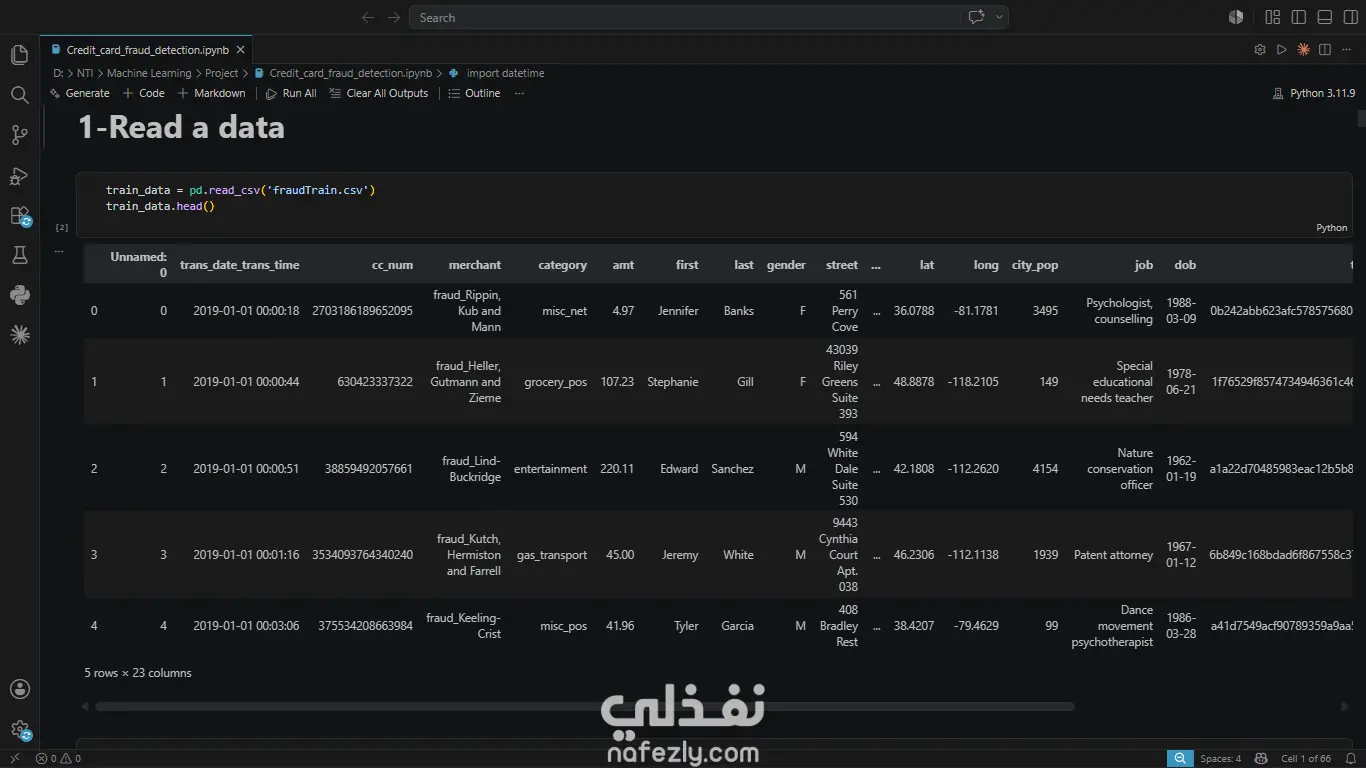Open remote window from status bar

[x=14, y=758]
